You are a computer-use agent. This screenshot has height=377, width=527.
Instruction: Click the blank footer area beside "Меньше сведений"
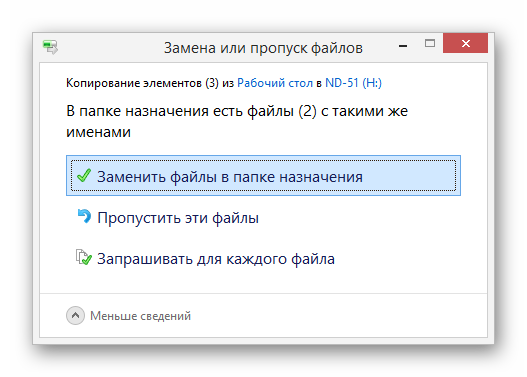336,316
